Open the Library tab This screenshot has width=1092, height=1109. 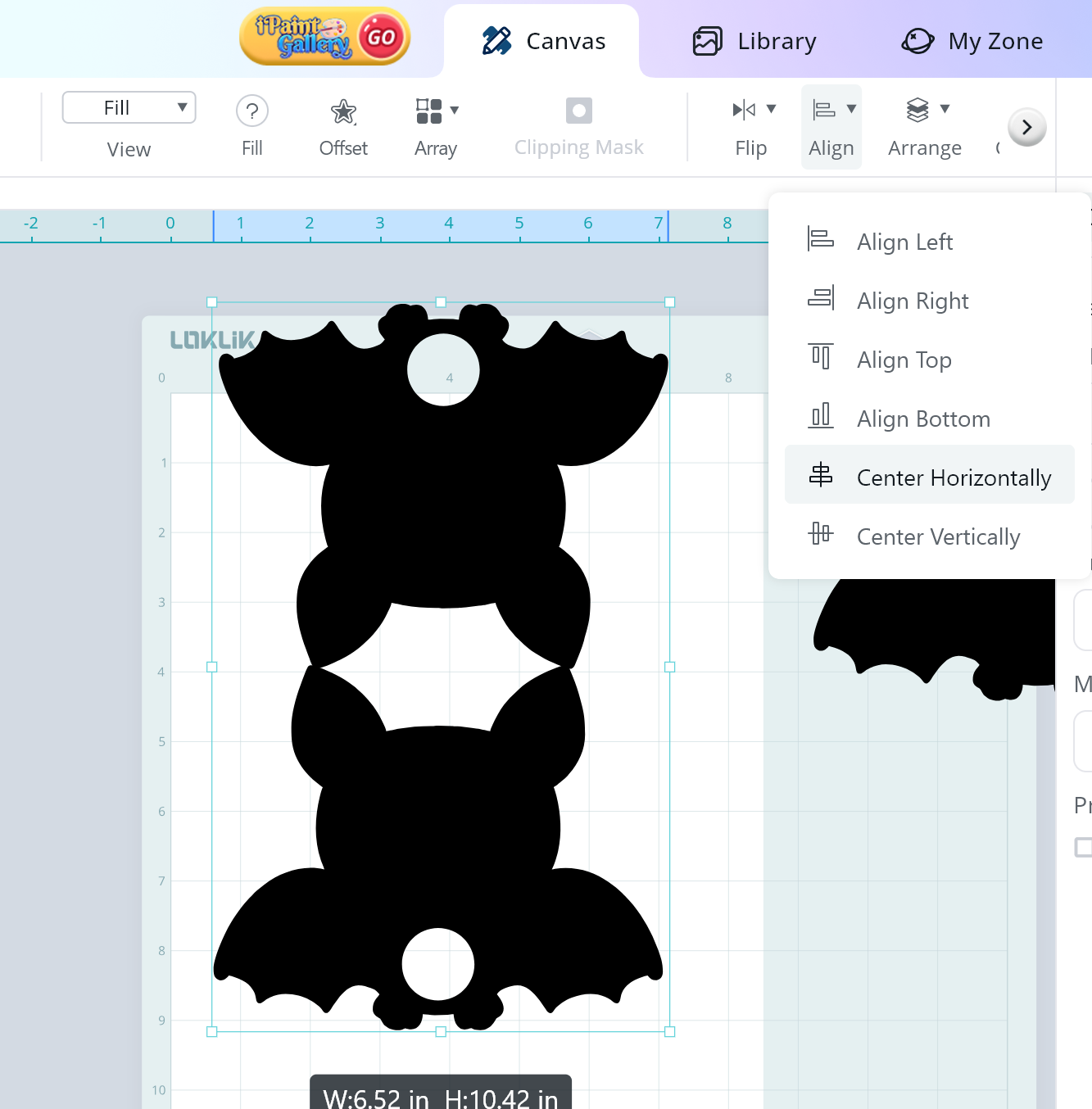coord(754,41)
